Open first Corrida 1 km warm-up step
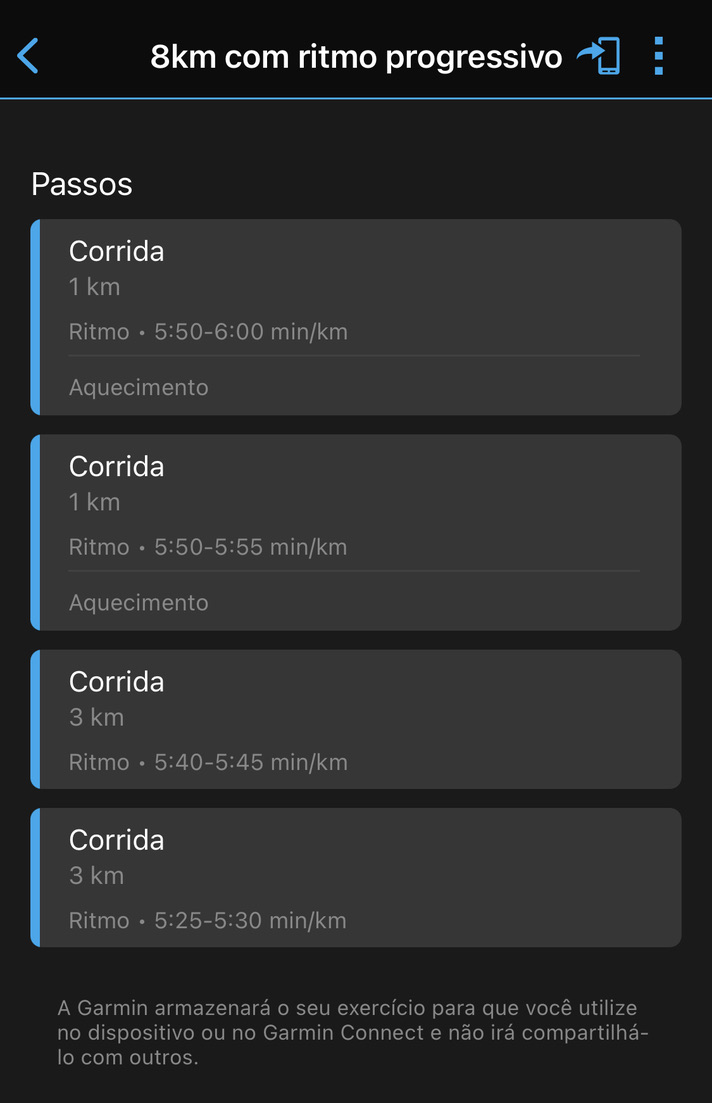This screenshot has width=712, height=1103. pos(356,317)
